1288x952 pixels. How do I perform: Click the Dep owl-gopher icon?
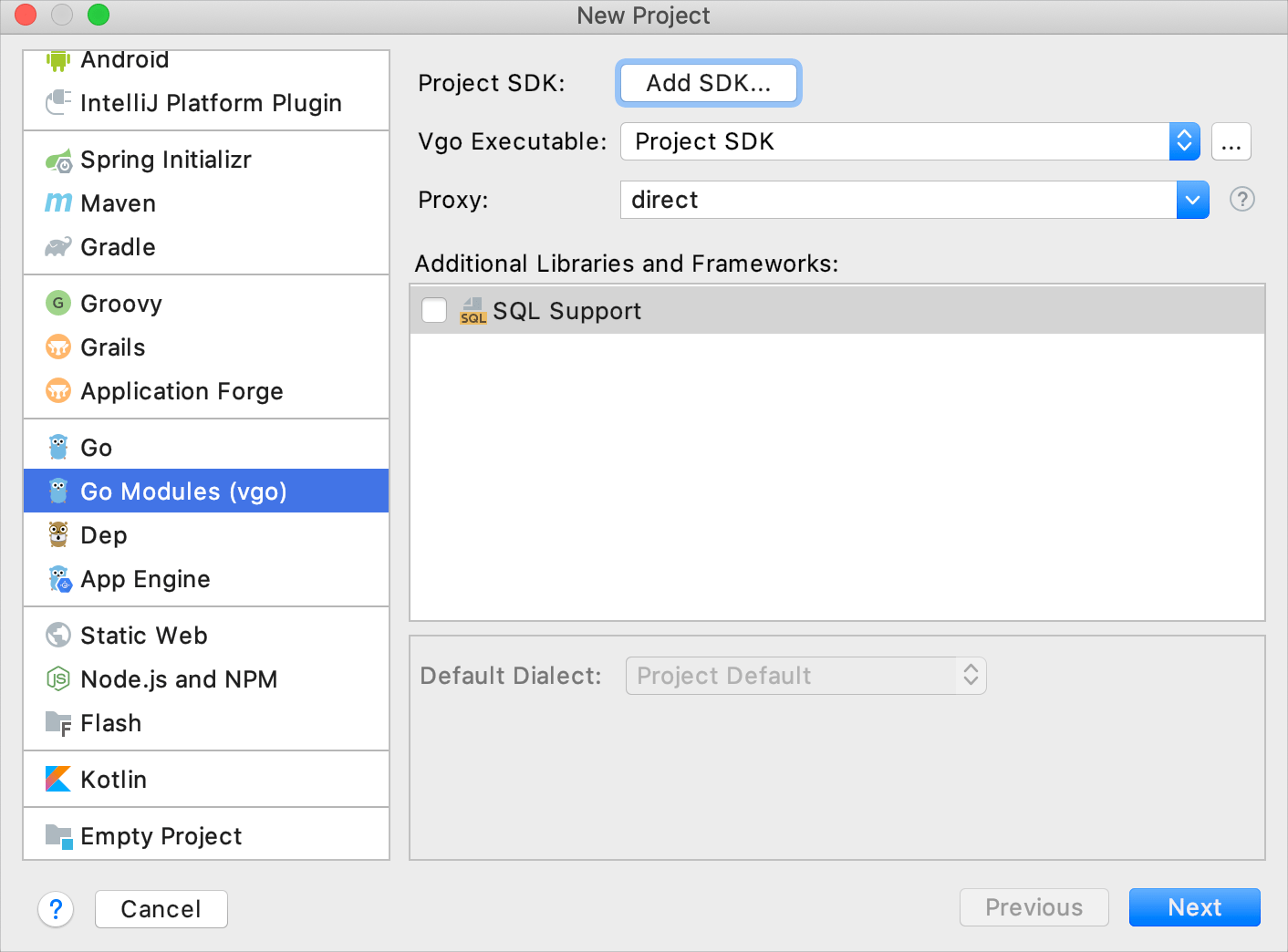58,534
